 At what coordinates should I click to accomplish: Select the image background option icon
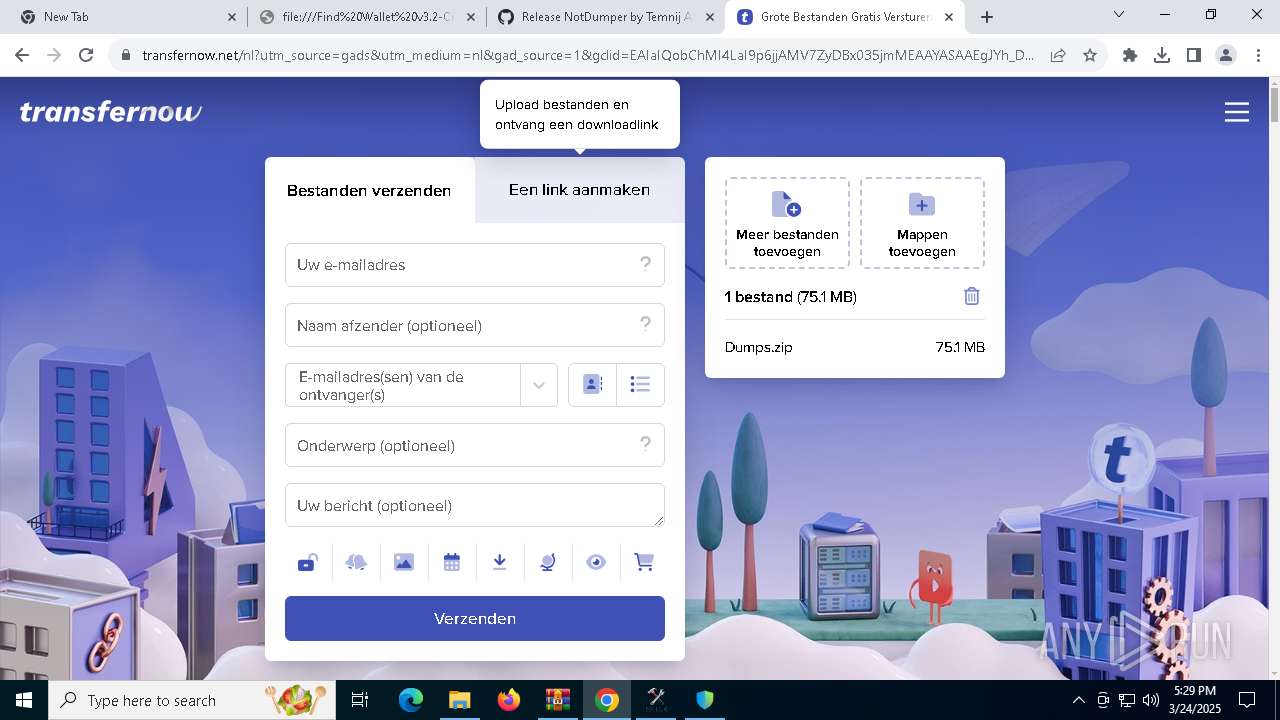pyautogui.click(x=404, y=562)
